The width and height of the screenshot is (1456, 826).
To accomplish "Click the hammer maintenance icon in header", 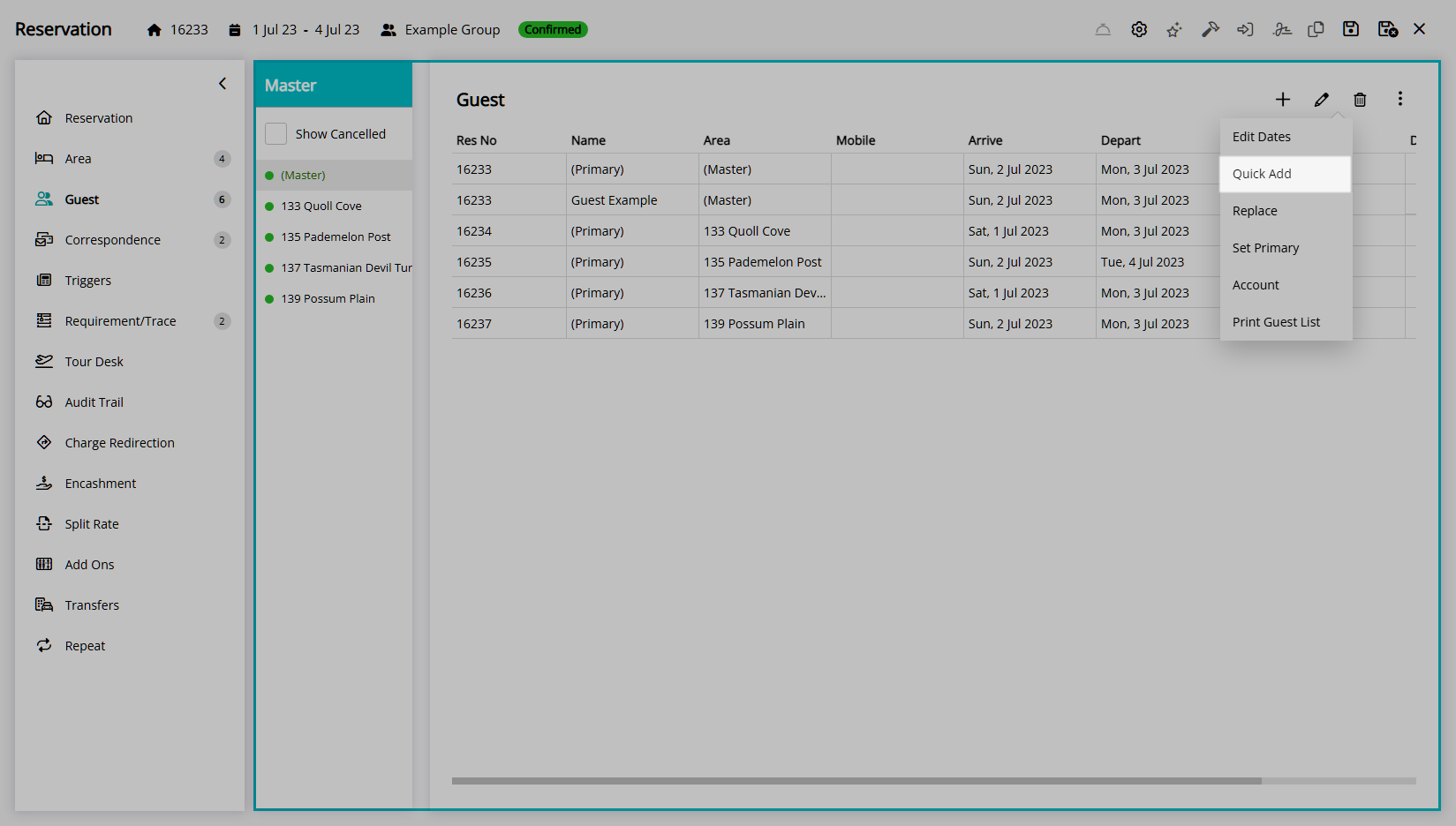I will point(1210,29).
